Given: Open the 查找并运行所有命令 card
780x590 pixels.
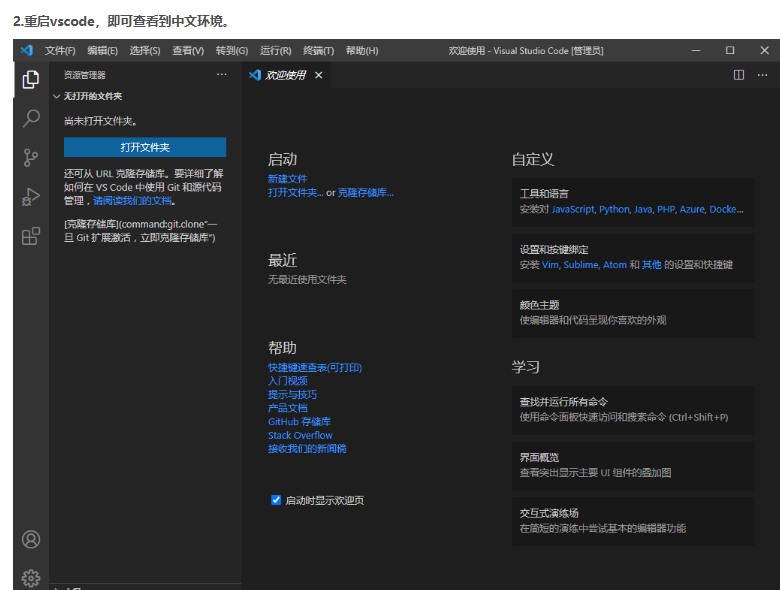Looking at the screenshot, I should [x=633, y=410].
